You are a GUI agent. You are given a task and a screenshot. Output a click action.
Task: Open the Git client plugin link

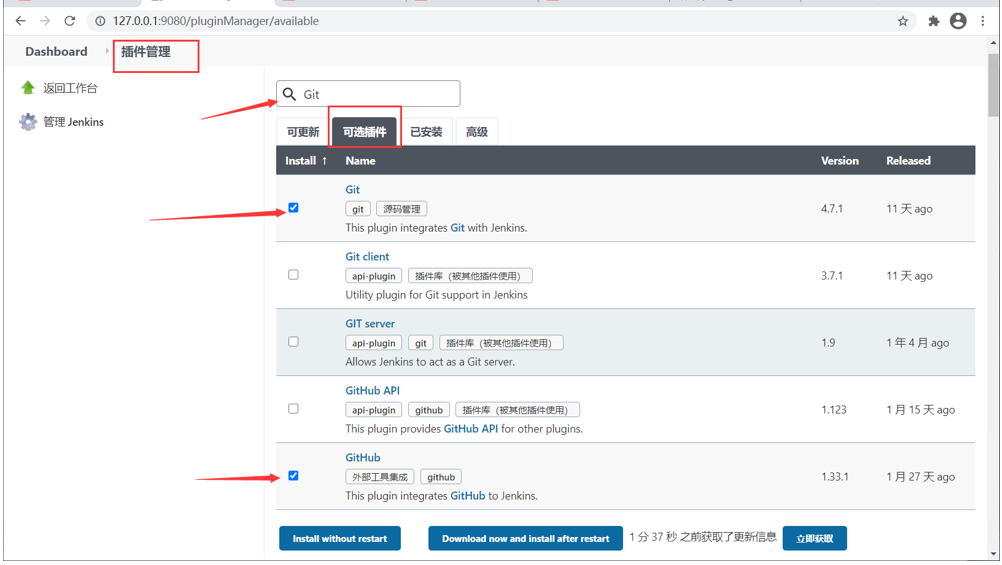[367, 256]
